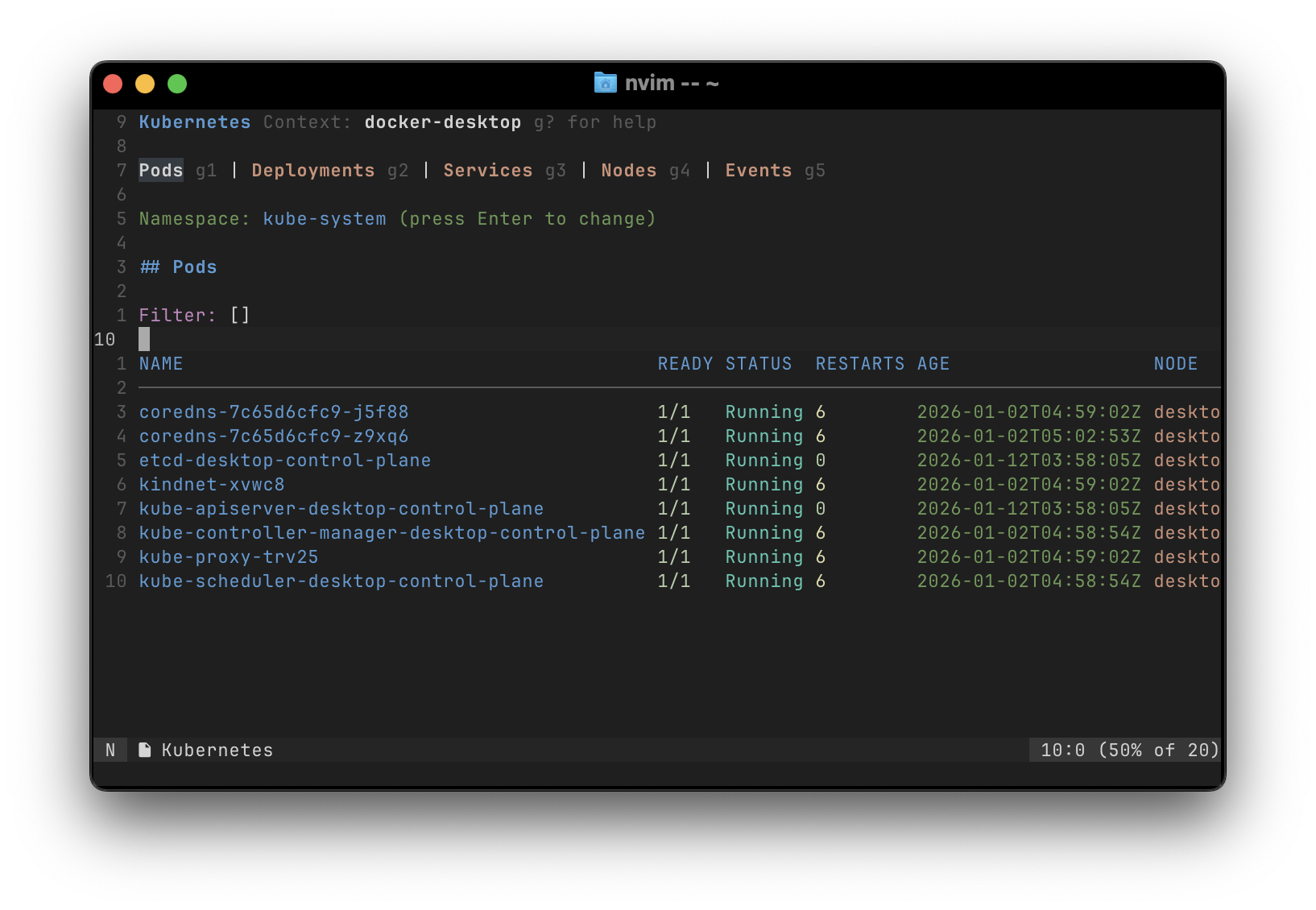Screen dimensions: 1316x910
Task: Click the 10:0 cursor position indicator
Action: 1063,750
